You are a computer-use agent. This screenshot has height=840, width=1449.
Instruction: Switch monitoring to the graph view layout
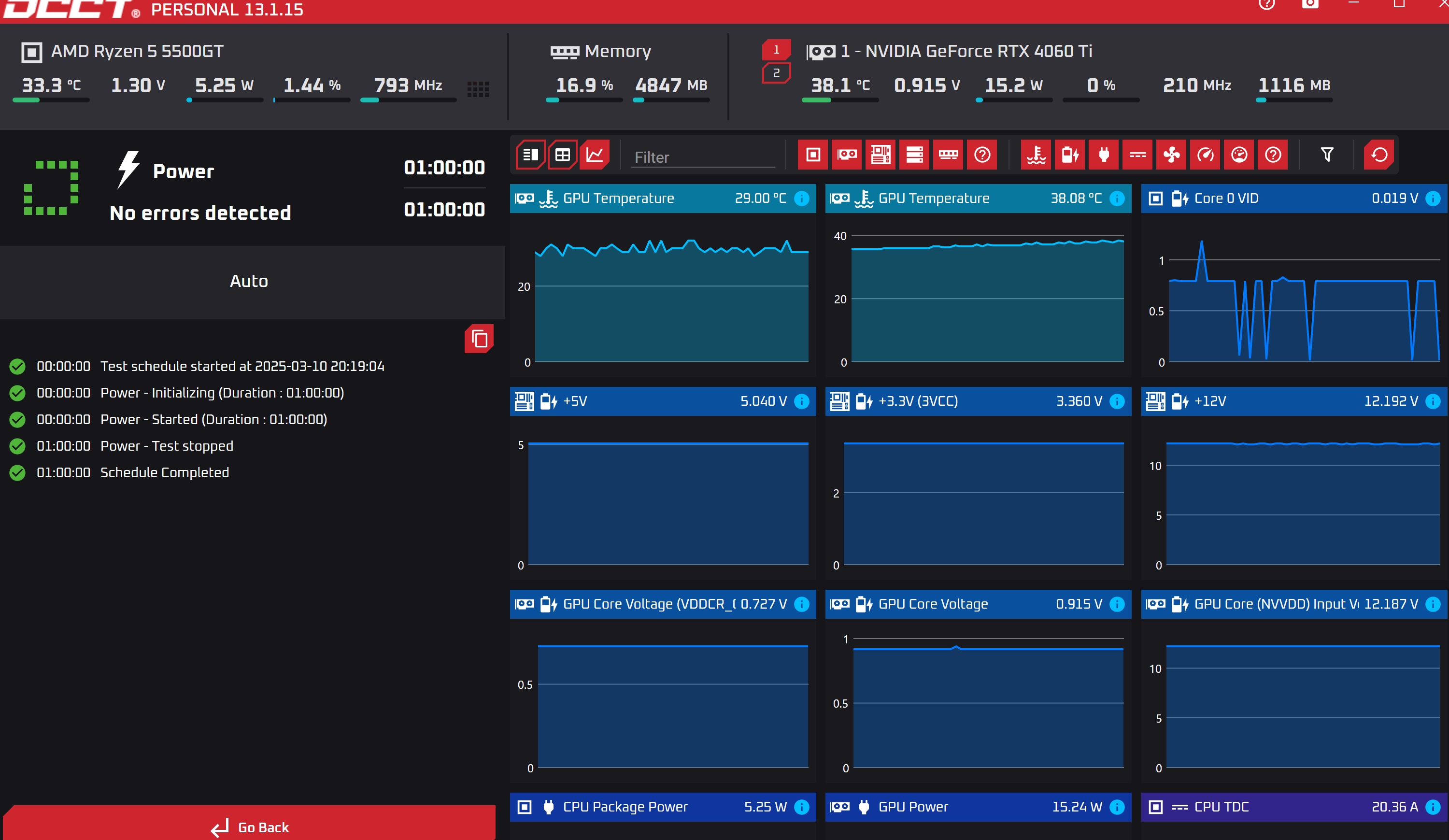(x=595, y=155)
